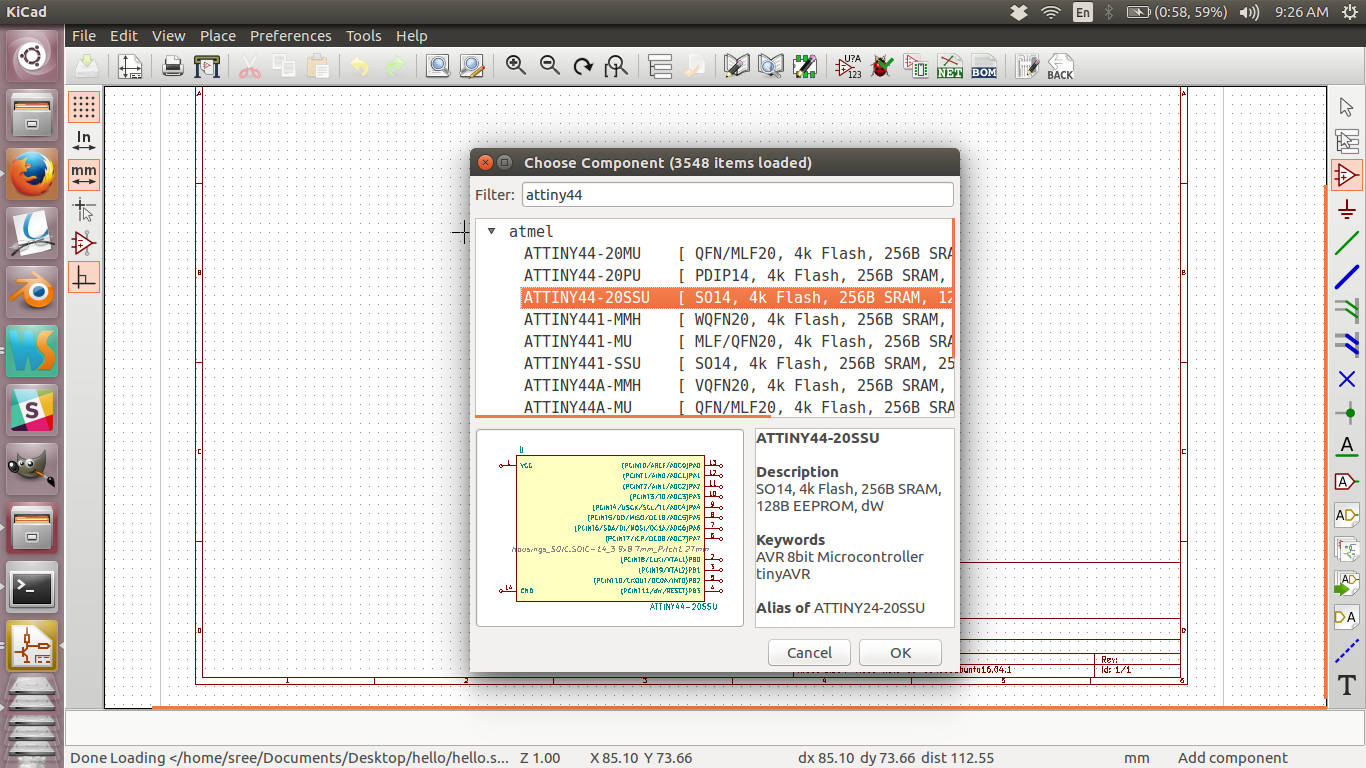Open the Library editor icon
1366x768 pixels.
click(x=737, y=67)
